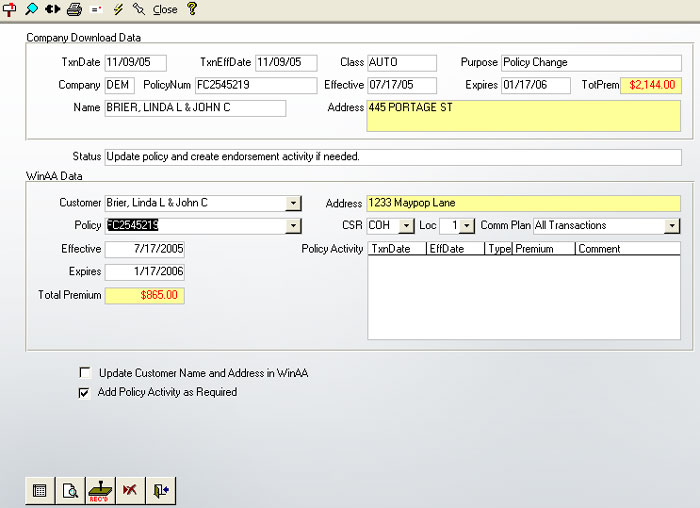Viewport: 700px width, 508px height.
Task: Open help with the question mark icon
Action: click(x=192, y=9)
